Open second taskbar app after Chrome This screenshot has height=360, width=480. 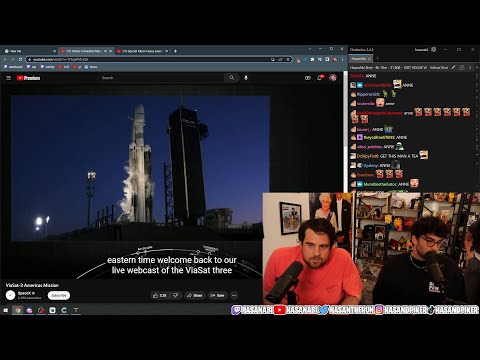coord(29,310)
